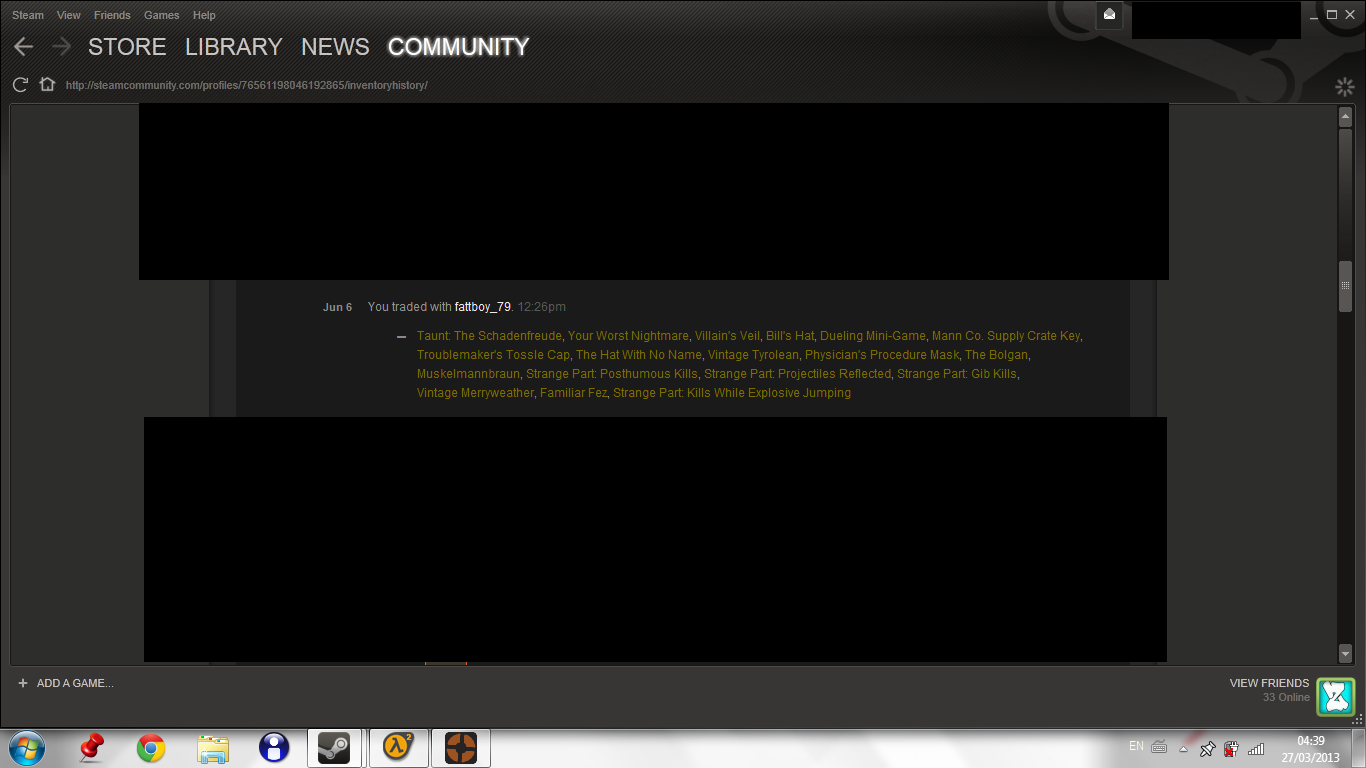1366x768 pixels.
Task: Click Physician's Procedure Mask link
Action: coord(882,355)
